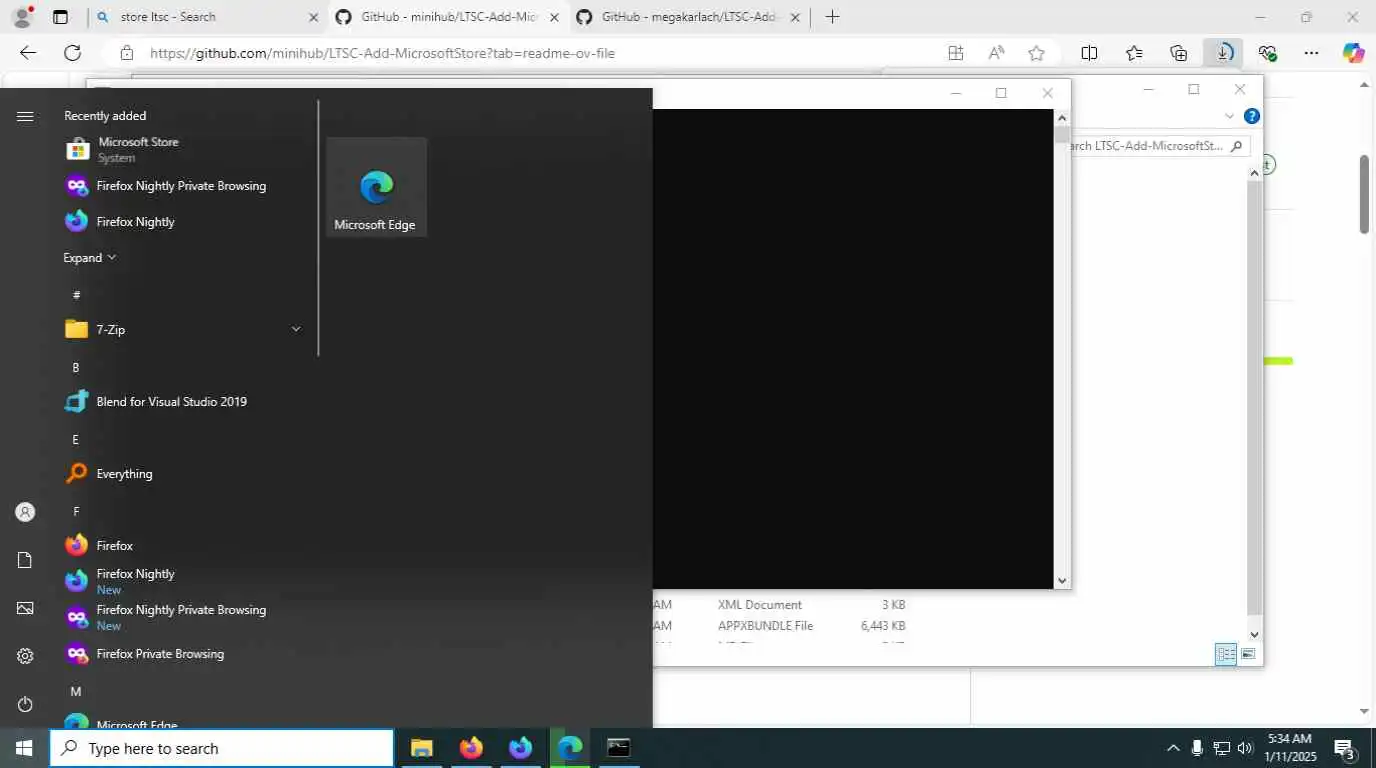Click the microphone tray icon

click(x=1197, y=748)
